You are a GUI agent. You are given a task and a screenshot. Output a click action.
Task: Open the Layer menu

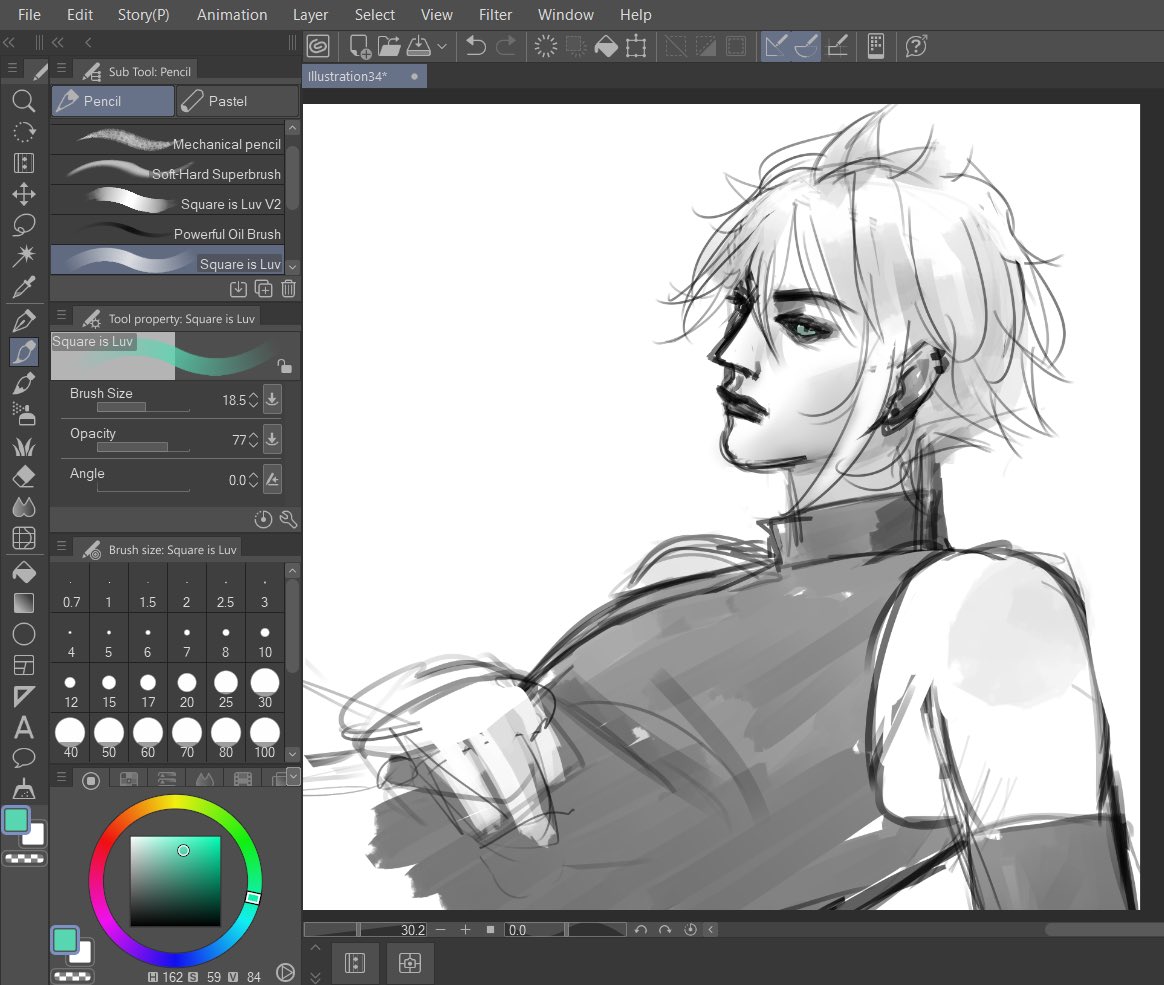pyautogui.click(x=310, y=15)
